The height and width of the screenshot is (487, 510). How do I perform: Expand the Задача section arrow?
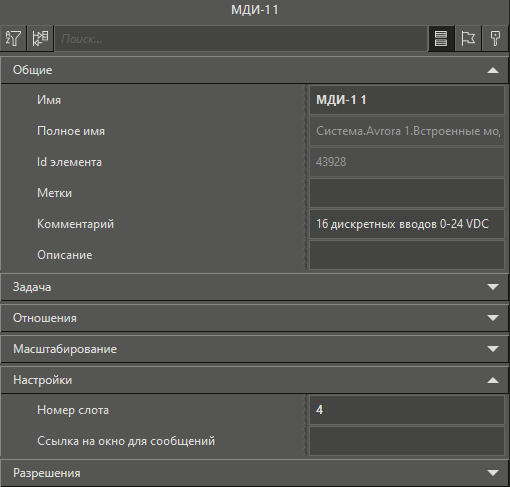tap(493, 287)
